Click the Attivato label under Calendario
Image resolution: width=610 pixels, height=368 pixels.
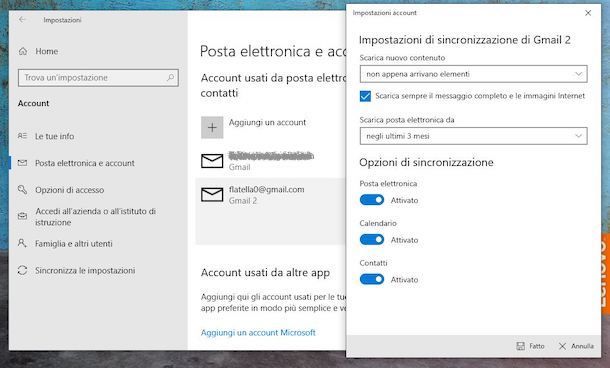pyautogui.click(x=405, y=240)
